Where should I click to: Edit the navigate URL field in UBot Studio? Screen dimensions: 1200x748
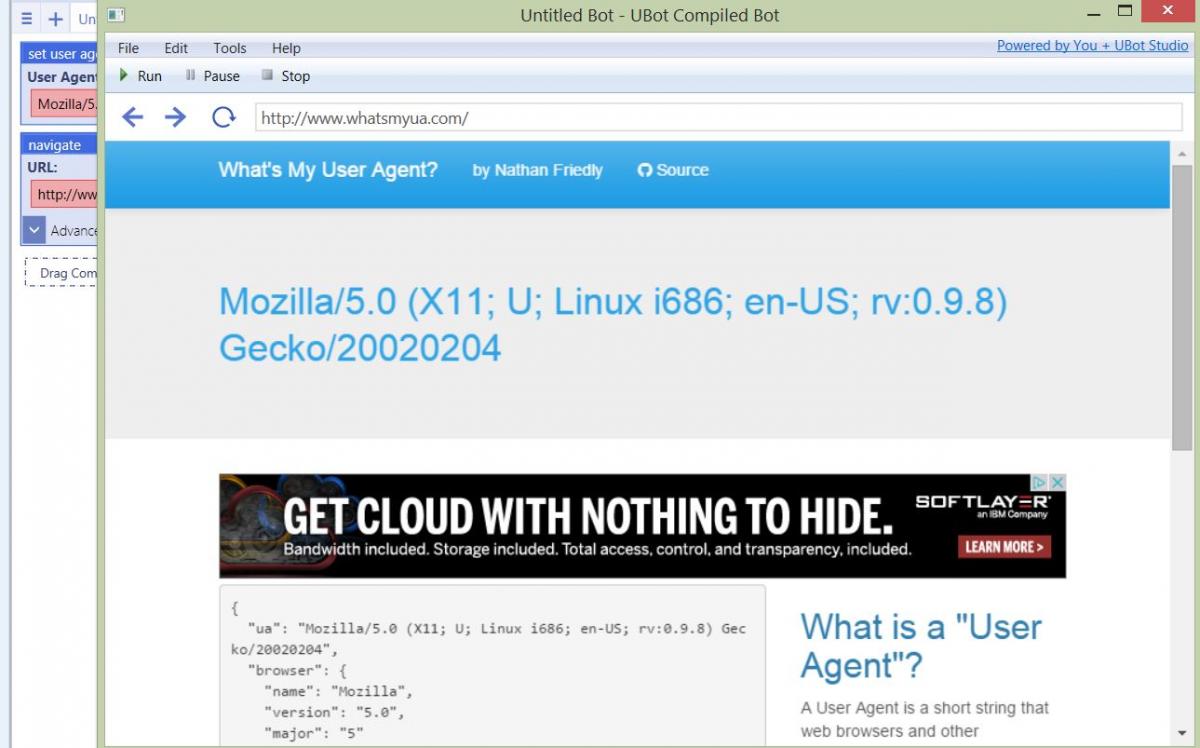(x=64, y=194)
